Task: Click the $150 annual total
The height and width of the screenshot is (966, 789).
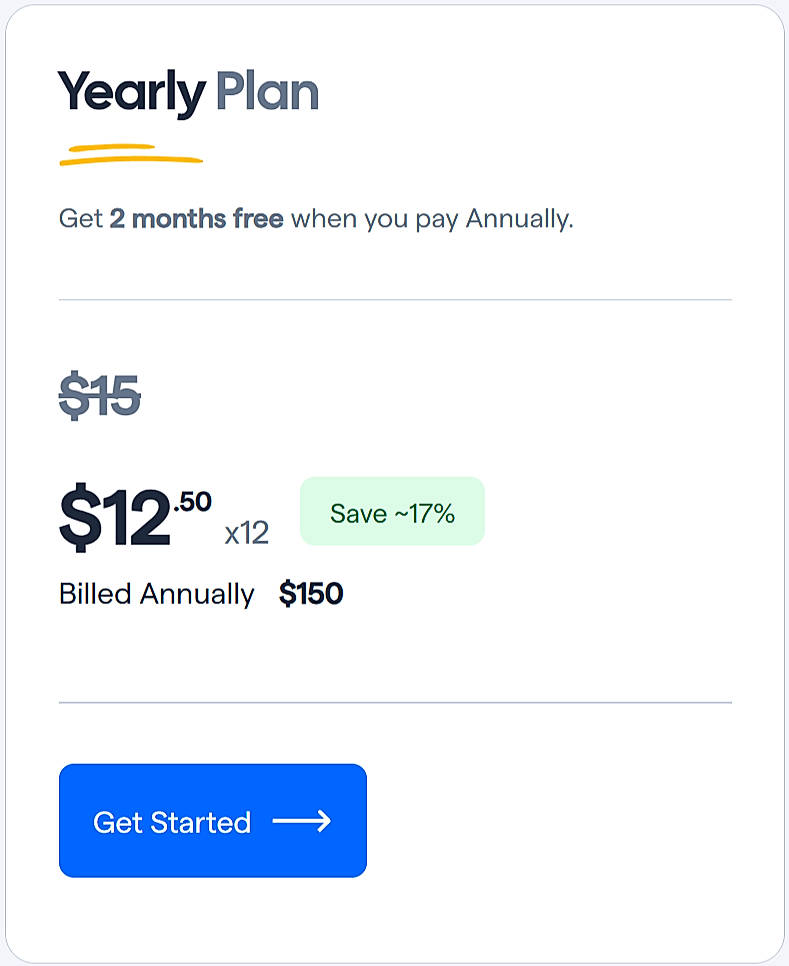Action: tap(311, 594)
